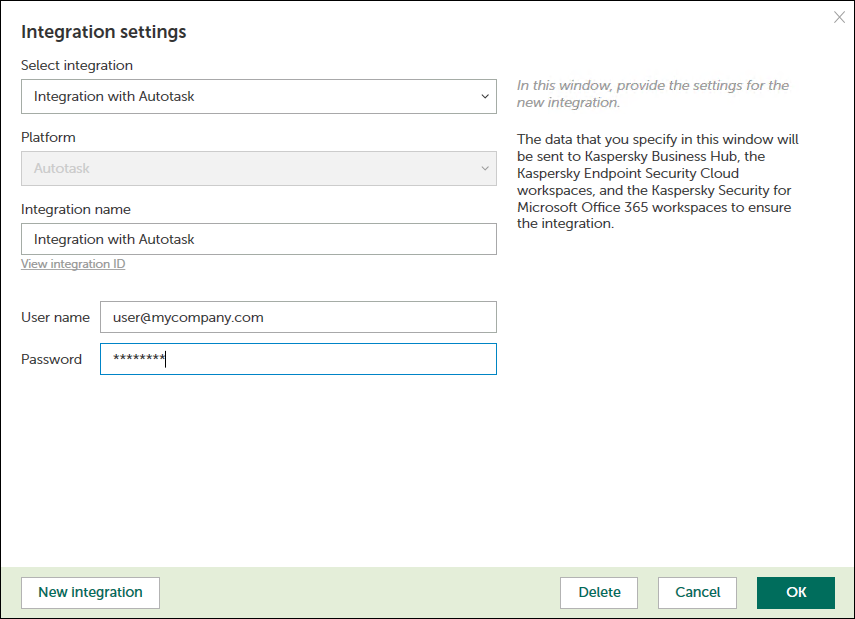The image size is (855, 619).
Task: Click the Integration settings dialog title
Action: (x=103, y=31)
